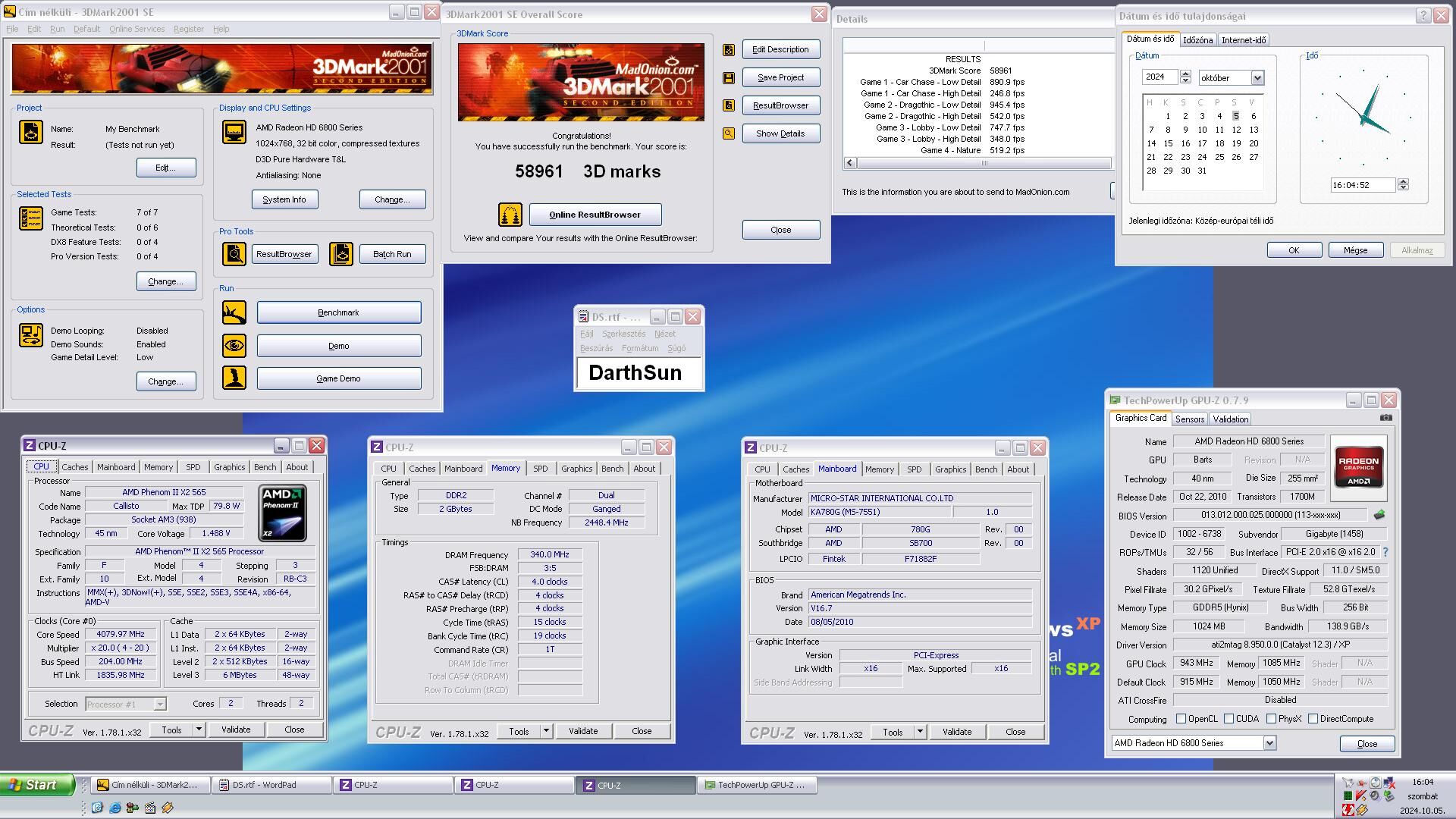Click Mégse in Date properties dialog
This screenshot has height=819, width=1456.
(1355, 250)
